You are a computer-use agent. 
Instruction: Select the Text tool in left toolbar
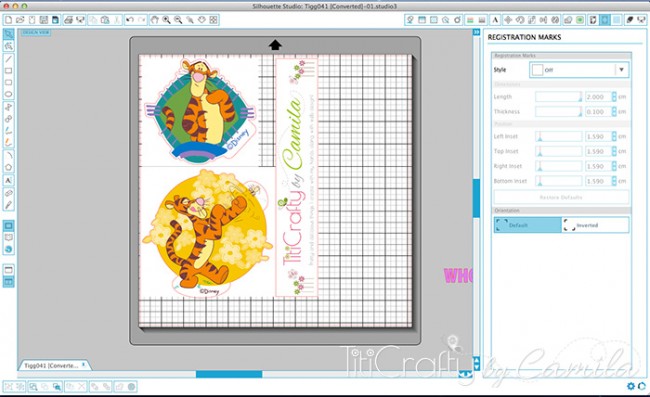pos(8,180)
